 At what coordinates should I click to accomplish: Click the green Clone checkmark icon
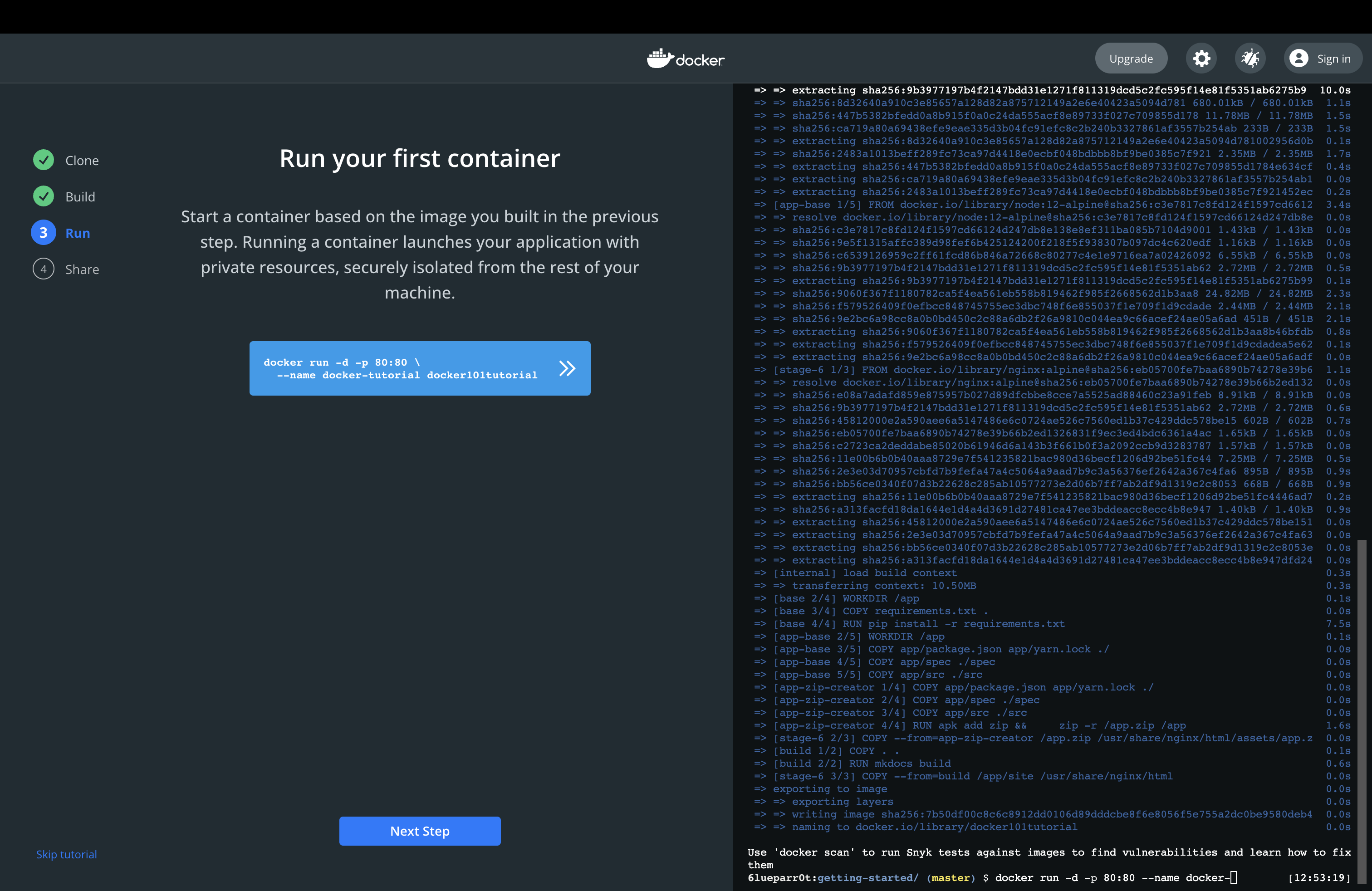(x=43, y=160)
